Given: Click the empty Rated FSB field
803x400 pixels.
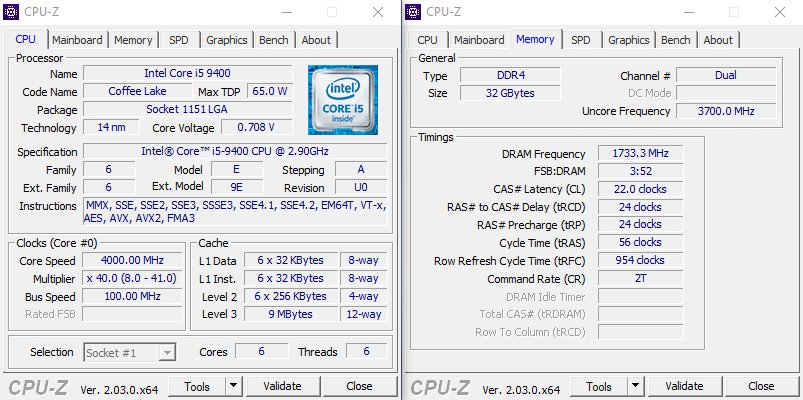Looking at the screenshot, I should (x=132, y=314).
